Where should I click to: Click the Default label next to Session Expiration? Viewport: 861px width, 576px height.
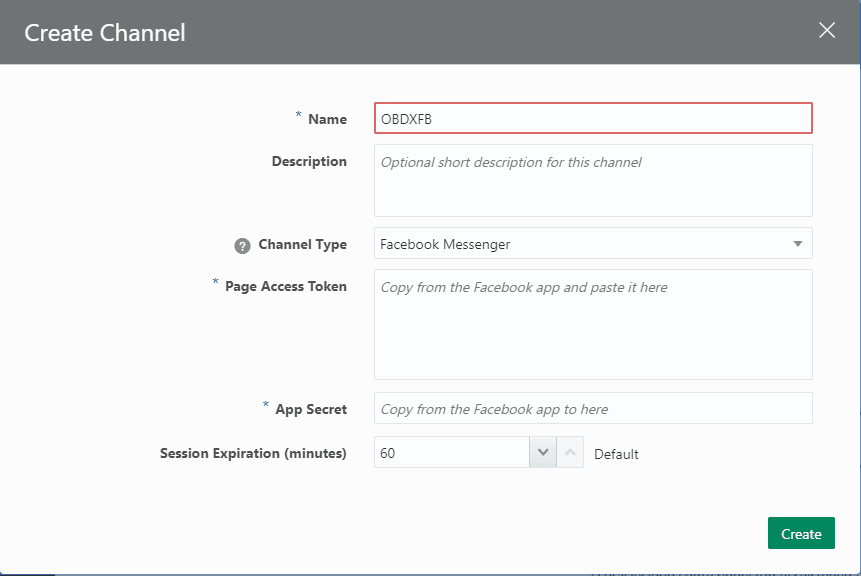(616, 453)
